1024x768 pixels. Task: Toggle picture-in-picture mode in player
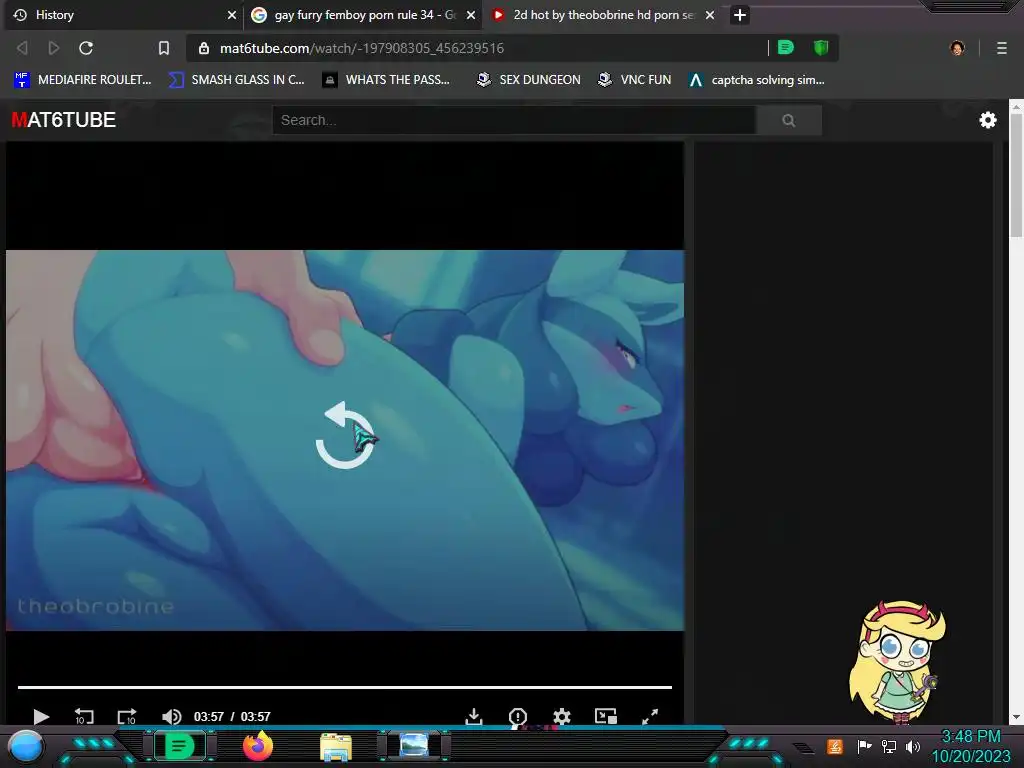click(x=606, y=716)
